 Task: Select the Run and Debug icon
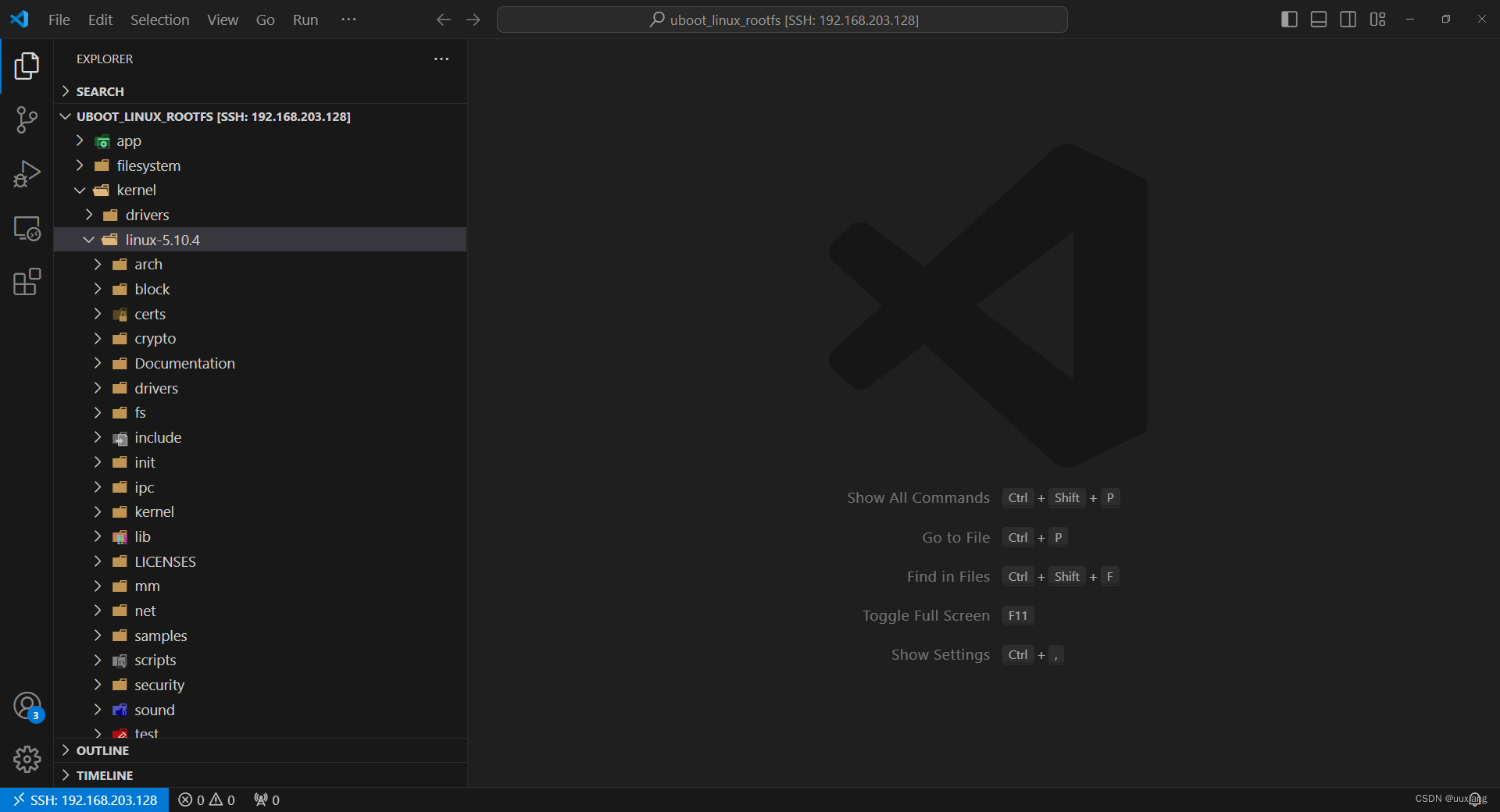pyautogui.click(x=27, y=173)
